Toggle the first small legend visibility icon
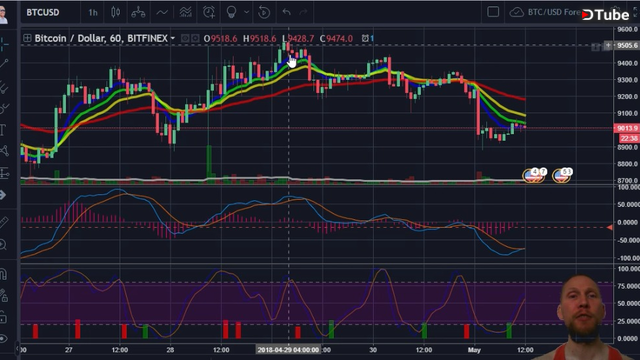 point(185,38)
